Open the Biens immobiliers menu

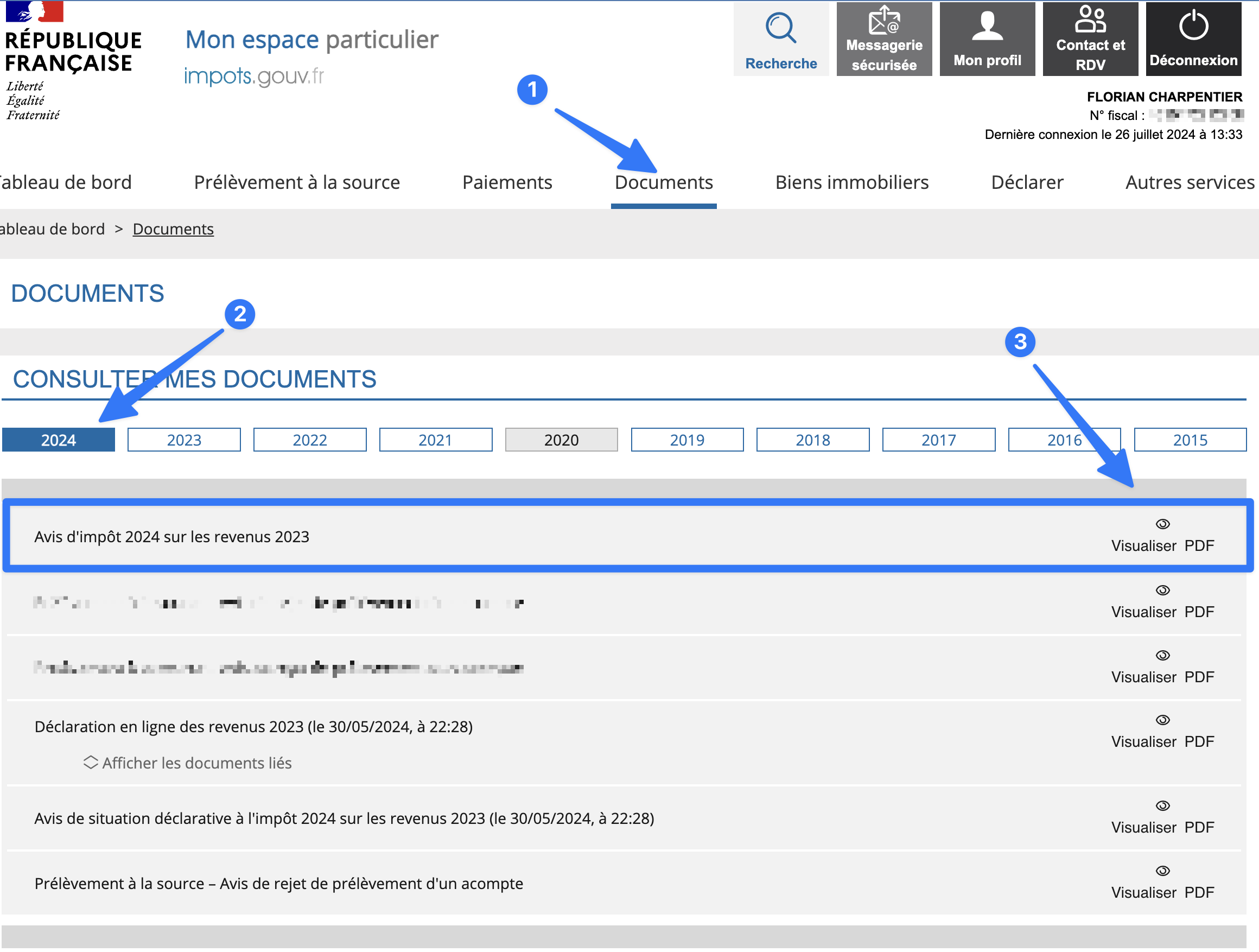click(852, 182)
